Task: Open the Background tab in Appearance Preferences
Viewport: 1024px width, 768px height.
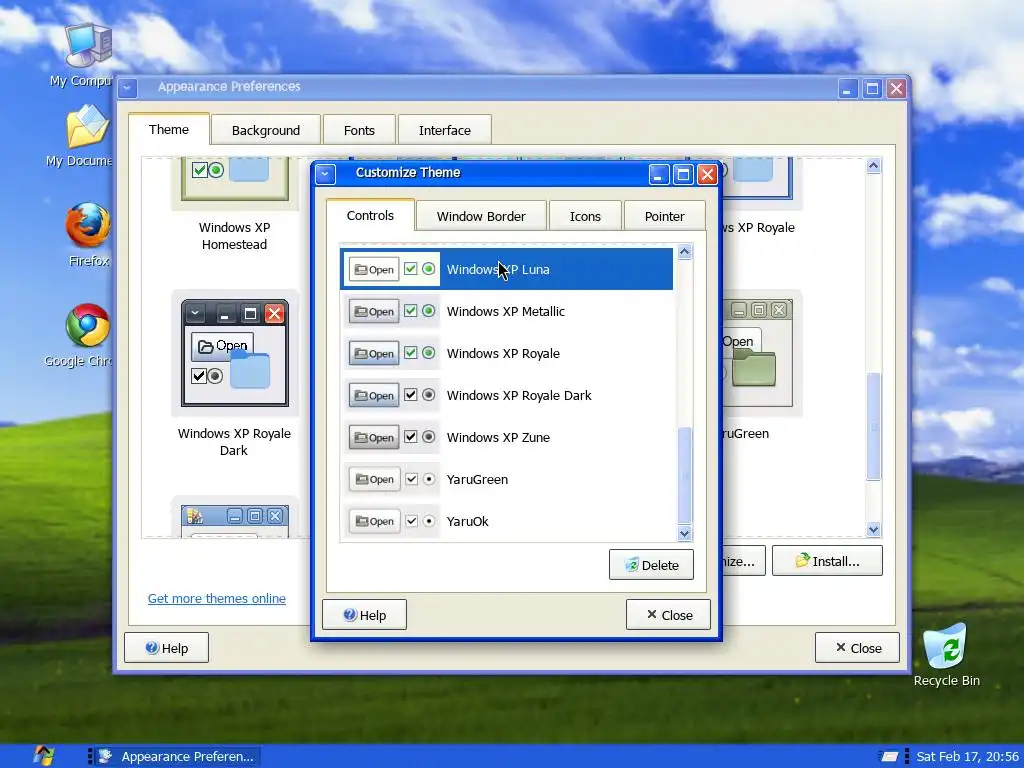Action: coord(266,130)
